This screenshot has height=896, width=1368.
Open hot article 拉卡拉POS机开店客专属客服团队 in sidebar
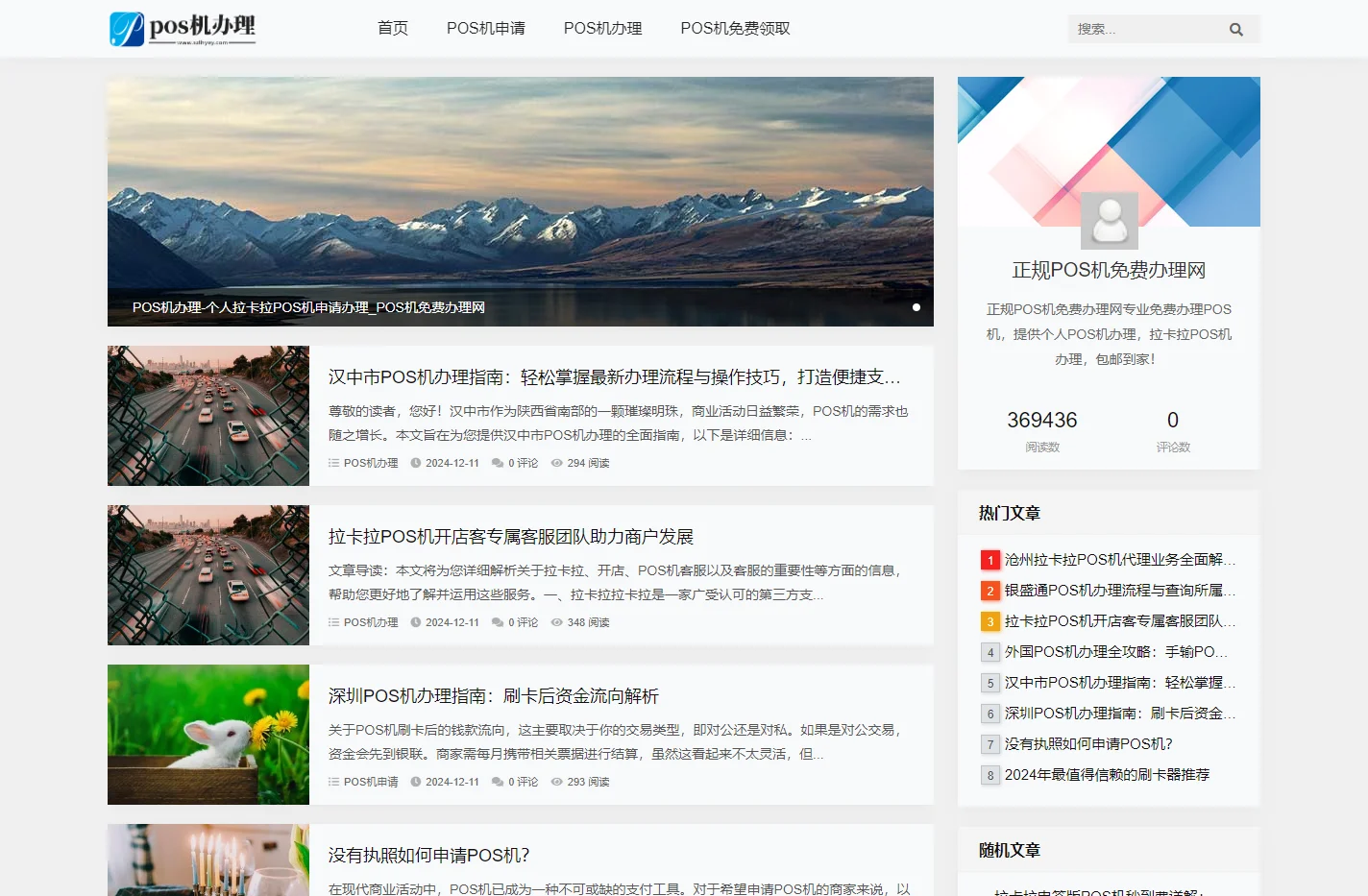click(x=1120, y=621)
